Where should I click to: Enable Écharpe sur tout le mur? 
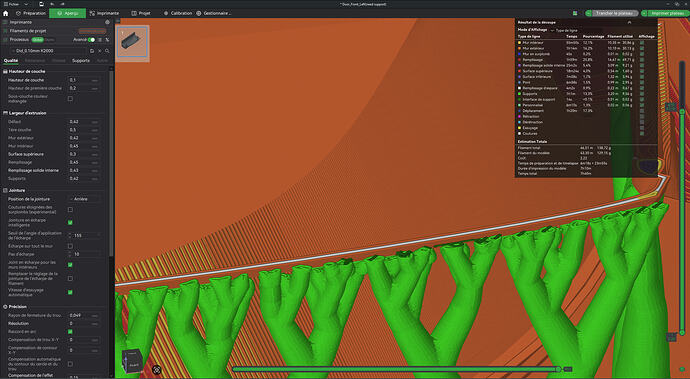(70, 246)
